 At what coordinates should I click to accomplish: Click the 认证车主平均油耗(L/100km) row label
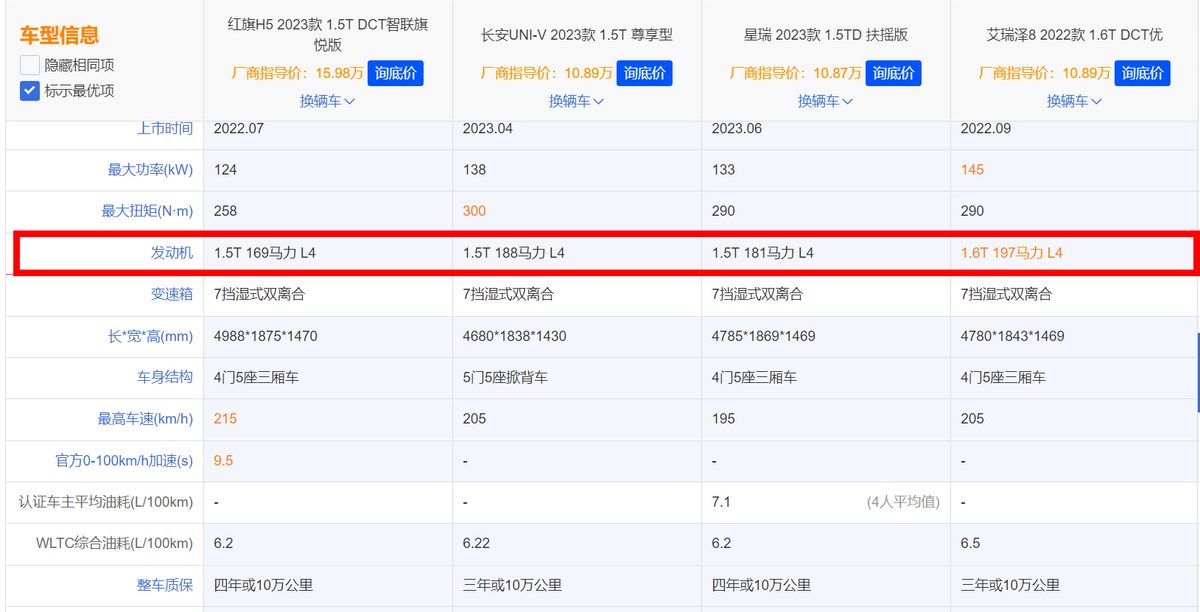106,502
